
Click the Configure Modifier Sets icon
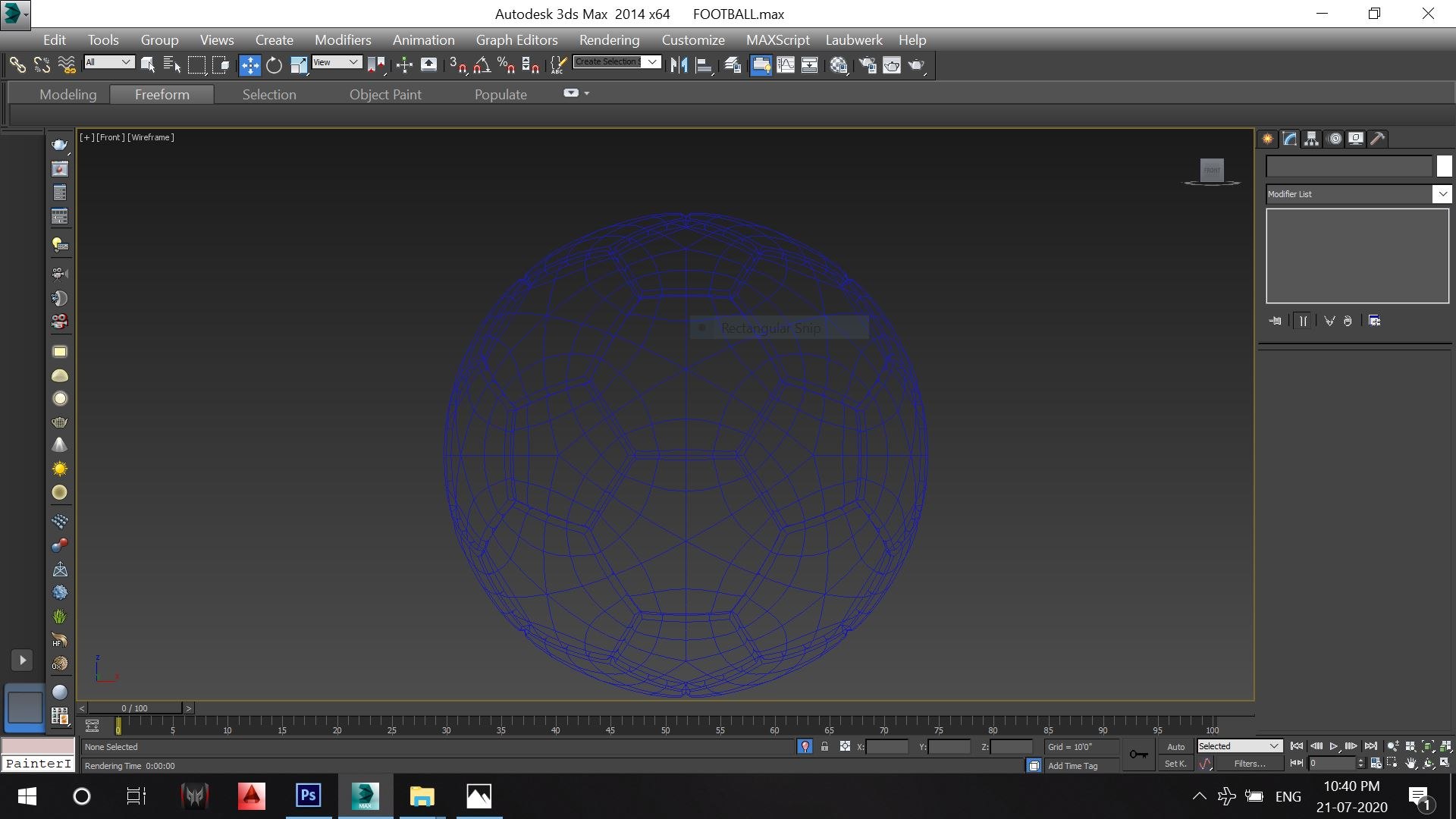click(1374, 321)
